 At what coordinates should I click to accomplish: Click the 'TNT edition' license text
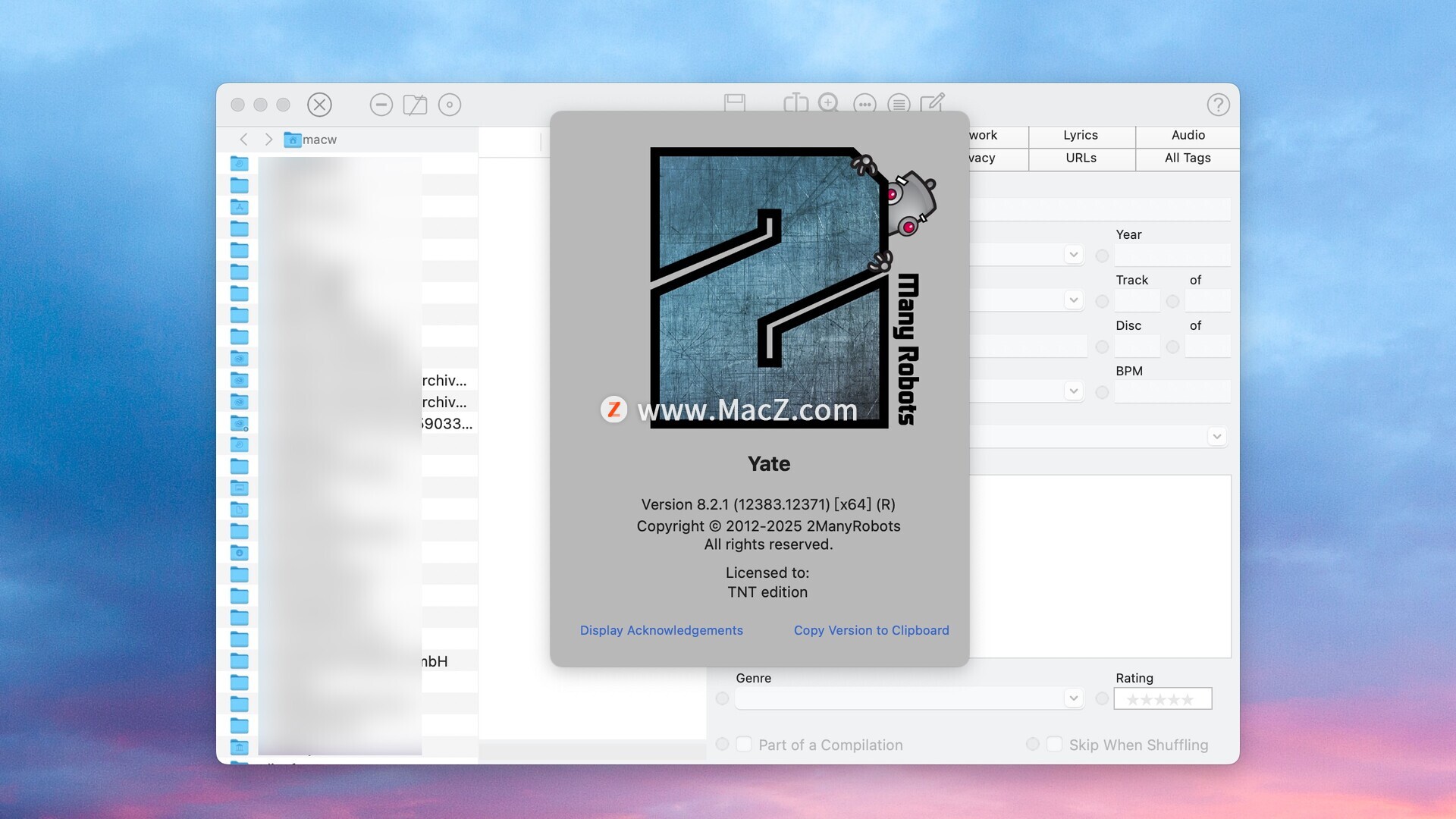click(x=767, y=592)
